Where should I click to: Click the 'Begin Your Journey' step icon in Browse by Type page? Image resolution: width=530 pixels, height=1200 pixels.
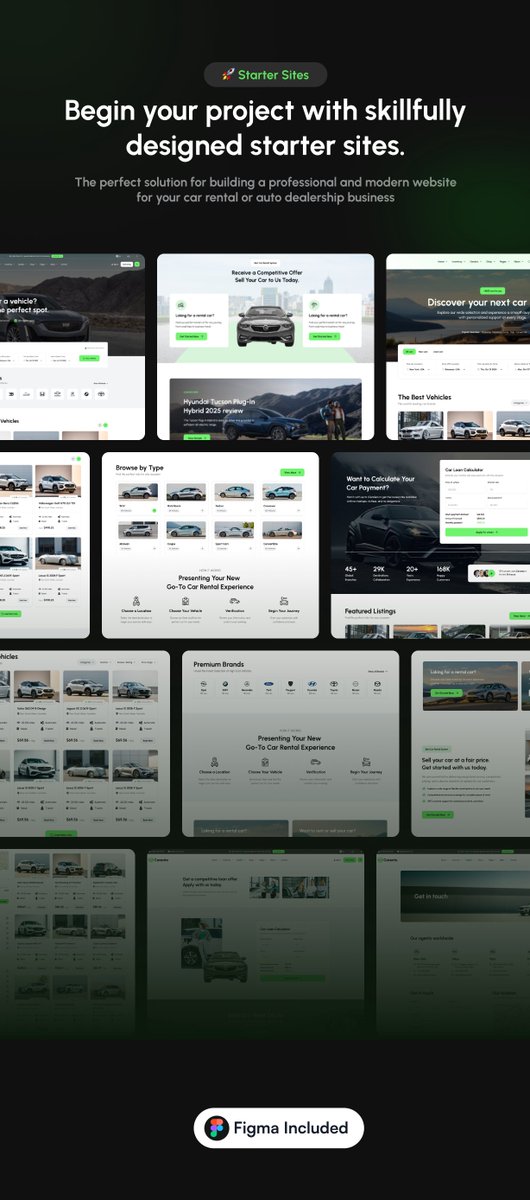(285, 601)
